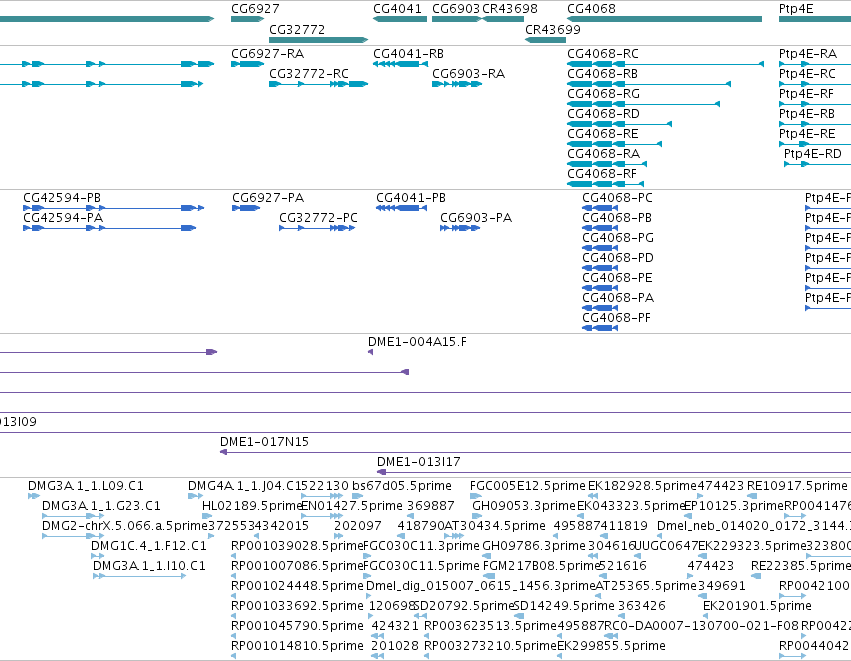Open protein CG4041-PB

tap(411, 198)
